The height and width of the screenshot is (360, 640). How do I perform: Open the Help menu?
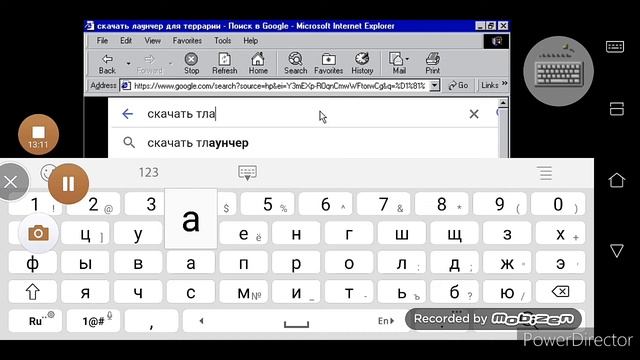tap(250, 41)
